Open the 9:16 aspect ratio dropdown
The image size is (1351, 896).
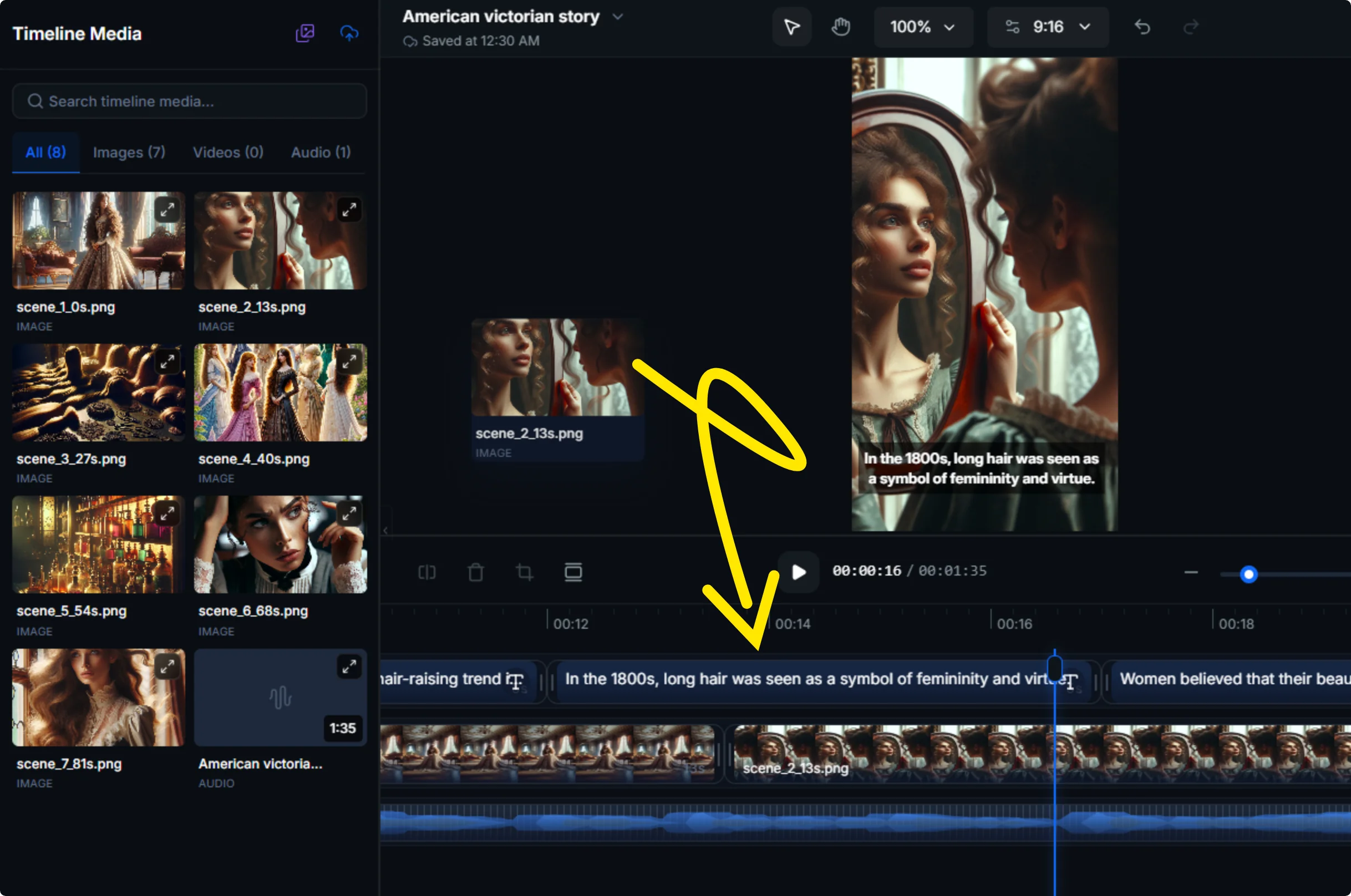point(1048,27)
